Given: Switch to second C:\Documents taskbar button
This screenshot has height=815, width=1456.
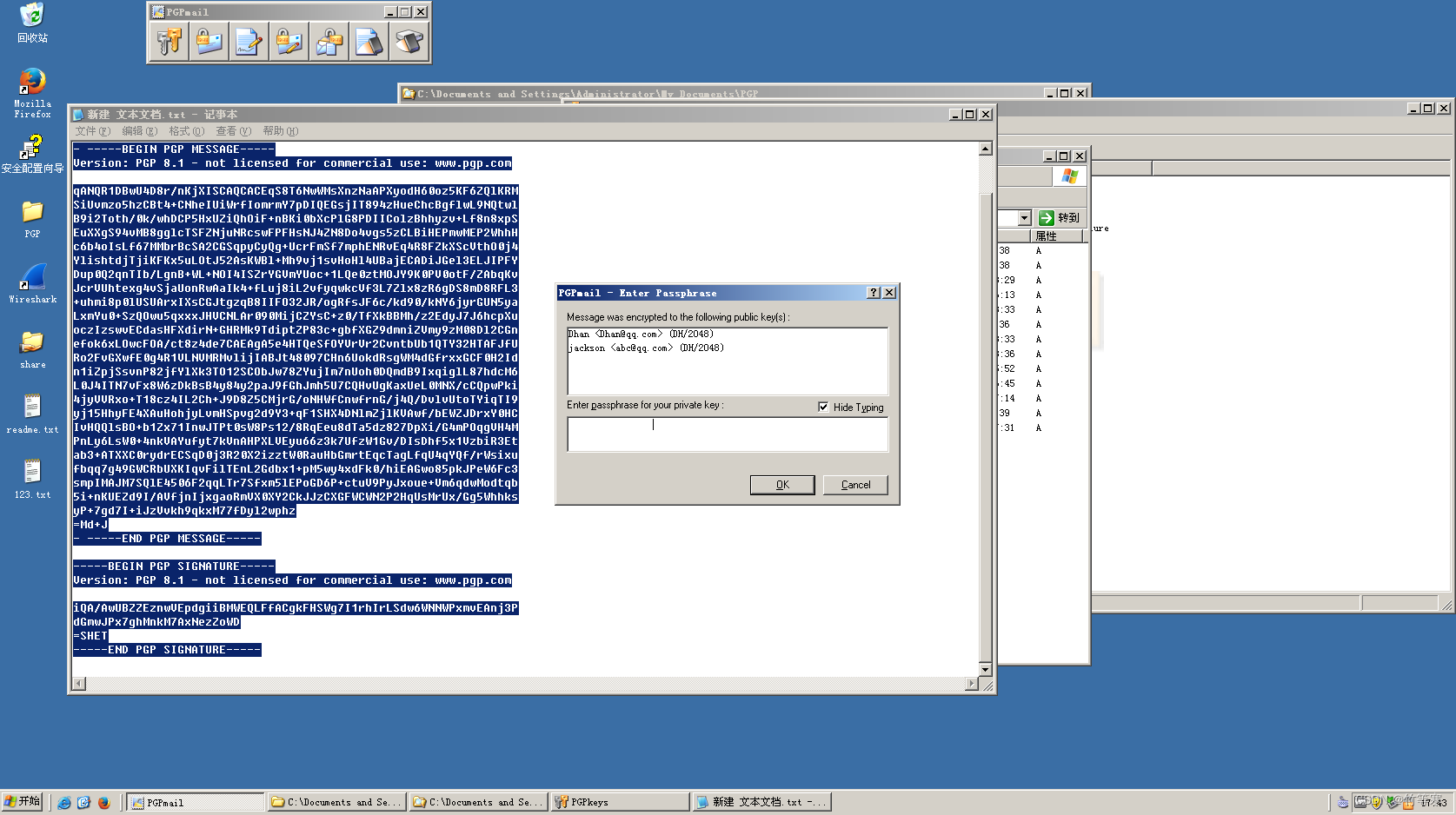Looking at the screenshot, I should click(478, 803).
